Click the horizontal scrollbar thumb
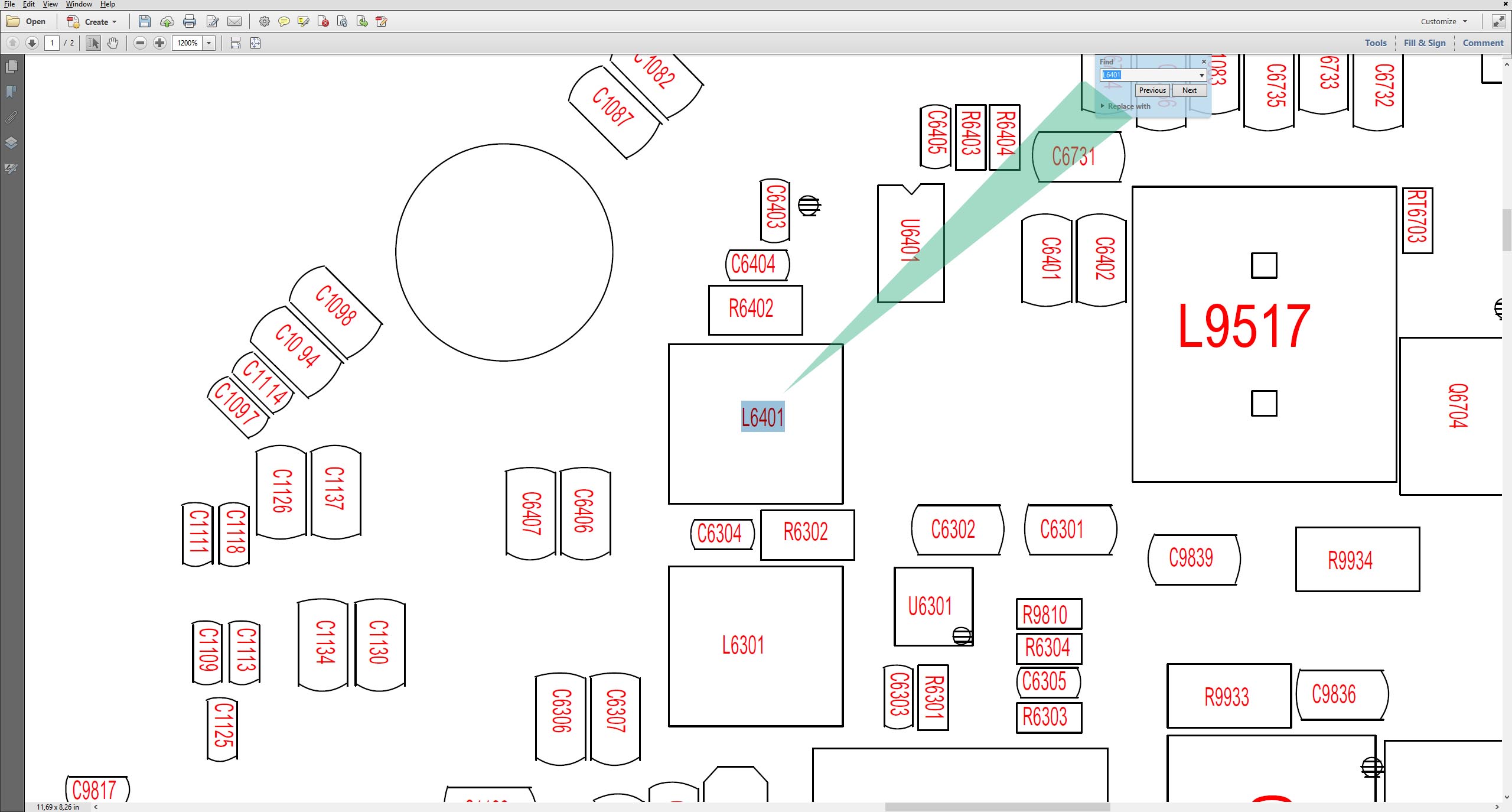This screenshot has height=812, width=1512. tap(998, 807)
